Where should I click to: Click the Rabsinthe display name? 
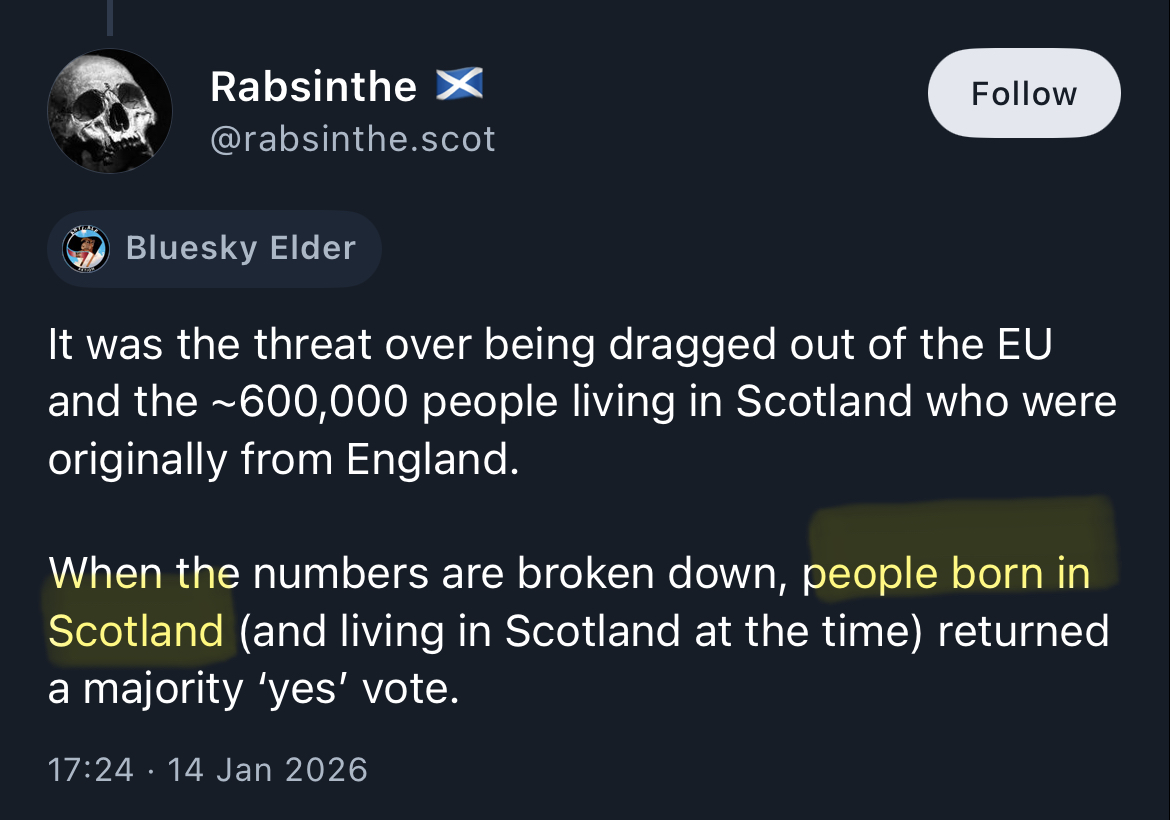313,87
